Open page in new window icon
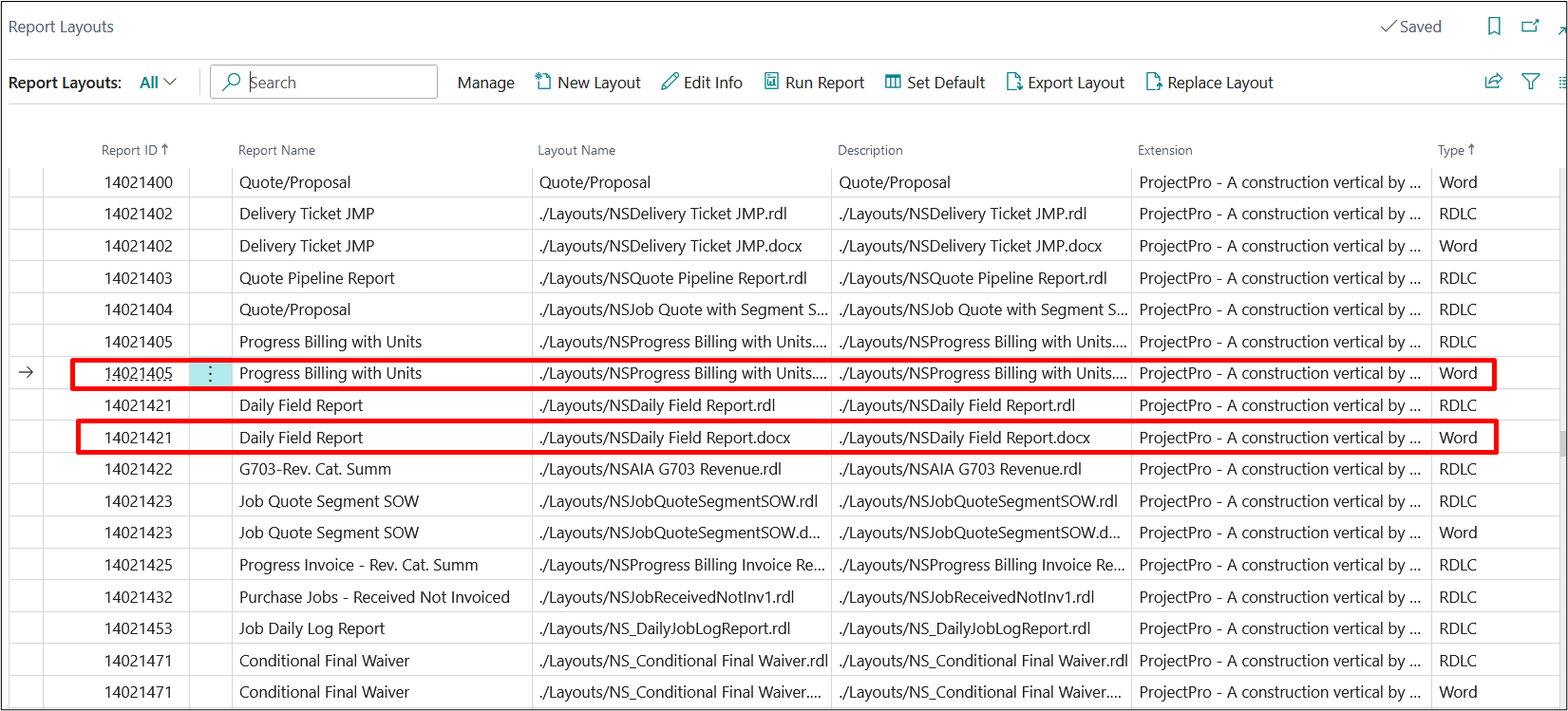Image resolution: width=1568 pixels, height=711 pixels. 1530,27
